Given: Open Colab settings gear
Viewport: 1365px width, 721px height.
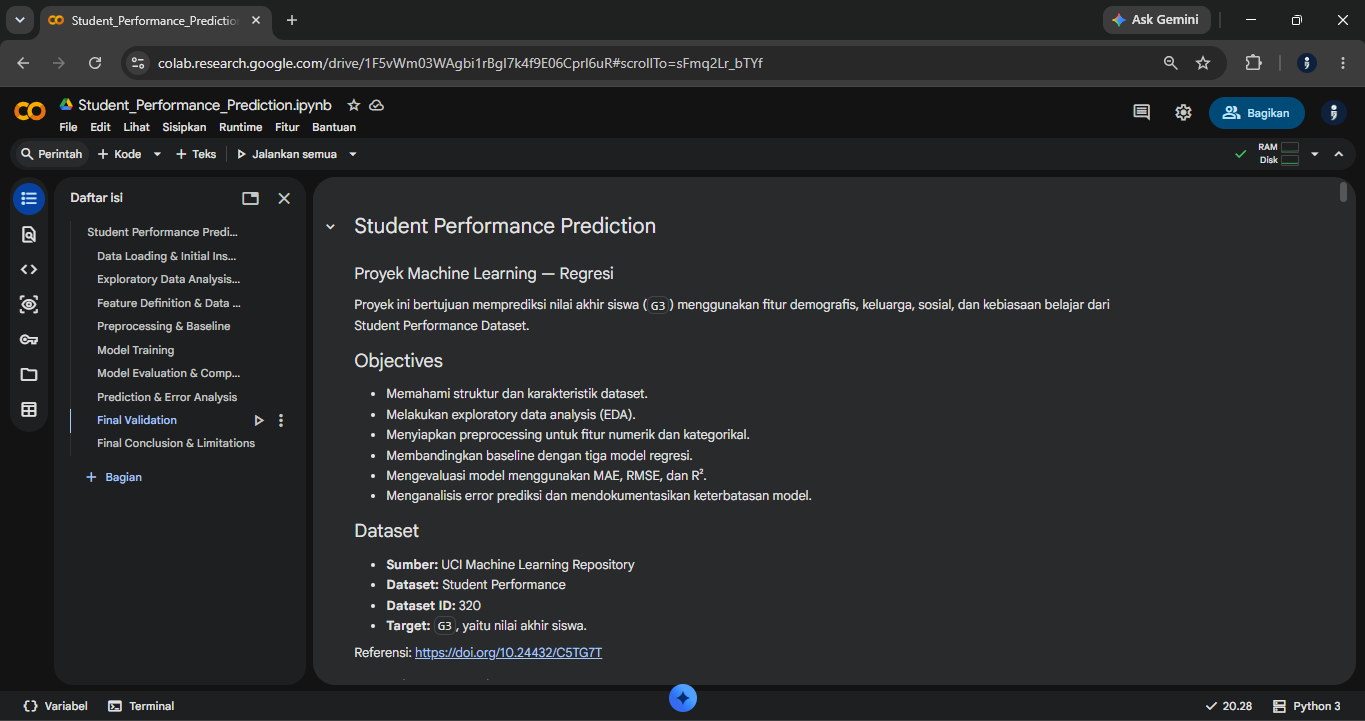Looking at the screenshot, I should click(1183, 112).
